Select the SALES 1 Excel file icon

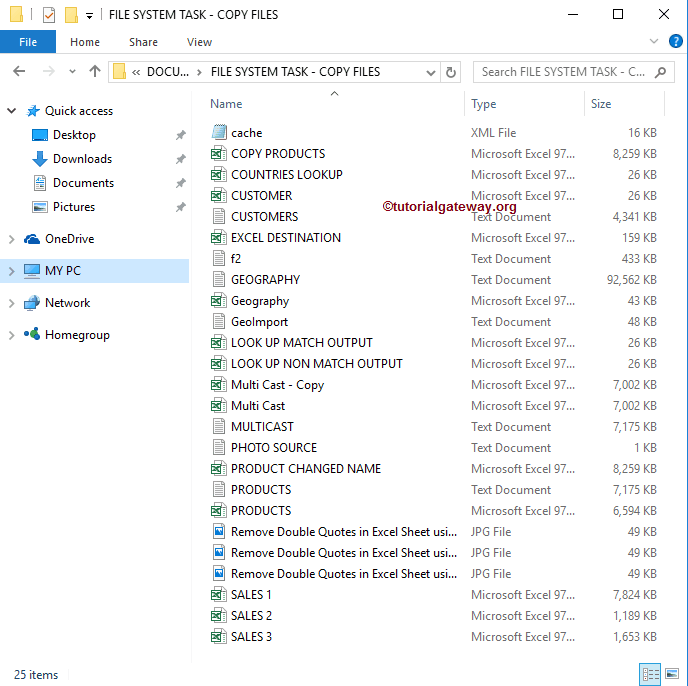pyautogui.click(x=219, y=595)
